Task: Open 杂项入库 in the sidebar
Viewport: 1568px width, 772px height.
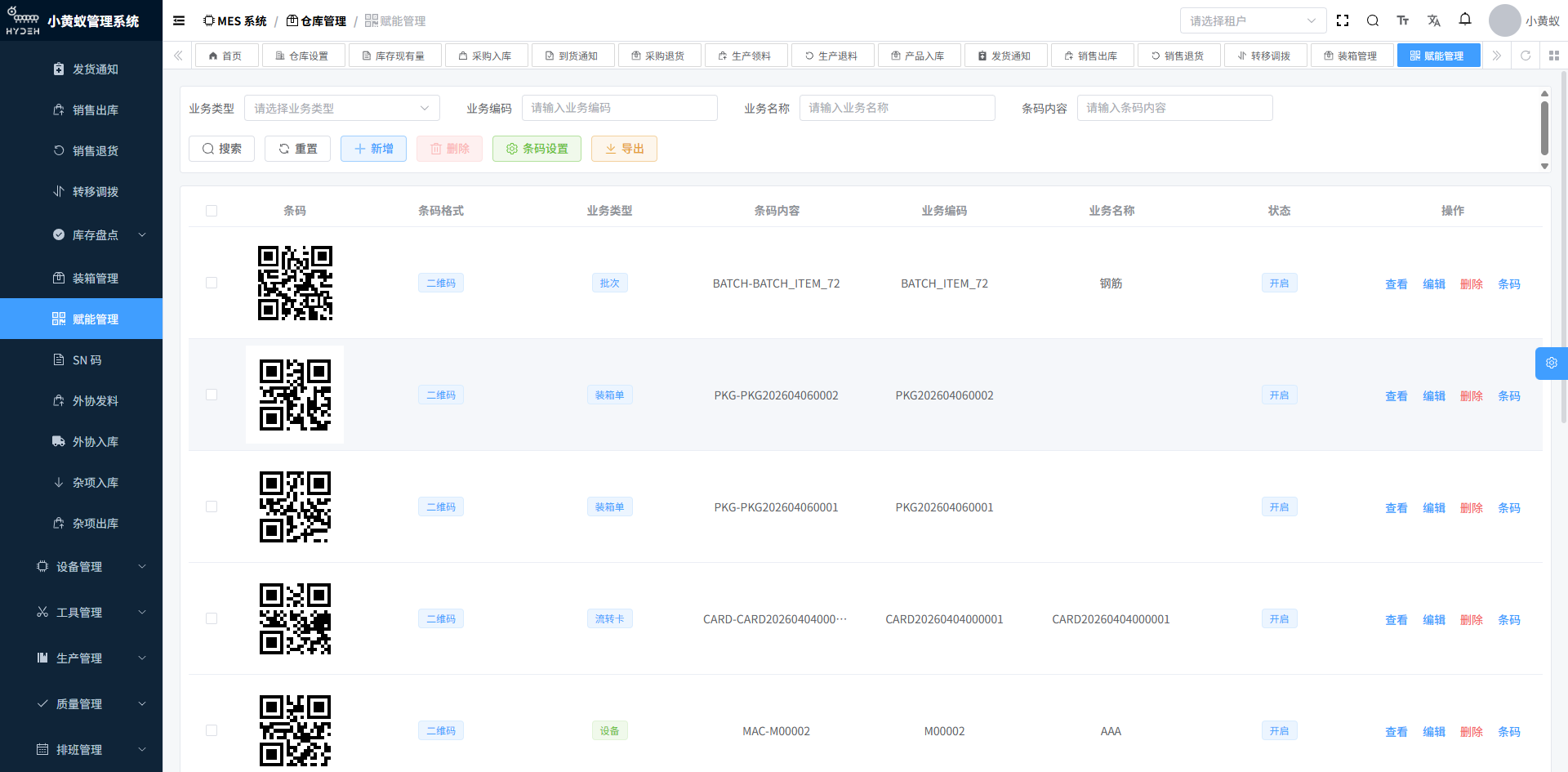Action: [x=82, y=483]
